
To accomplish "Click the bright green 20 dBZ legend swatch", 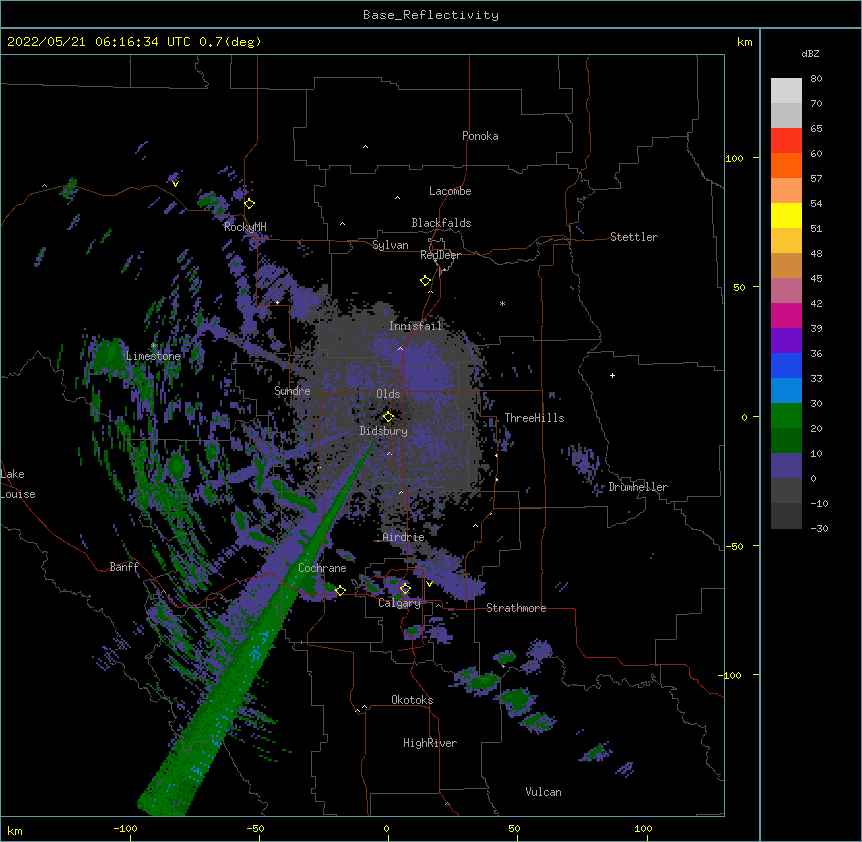I will [x=786, y=416].
